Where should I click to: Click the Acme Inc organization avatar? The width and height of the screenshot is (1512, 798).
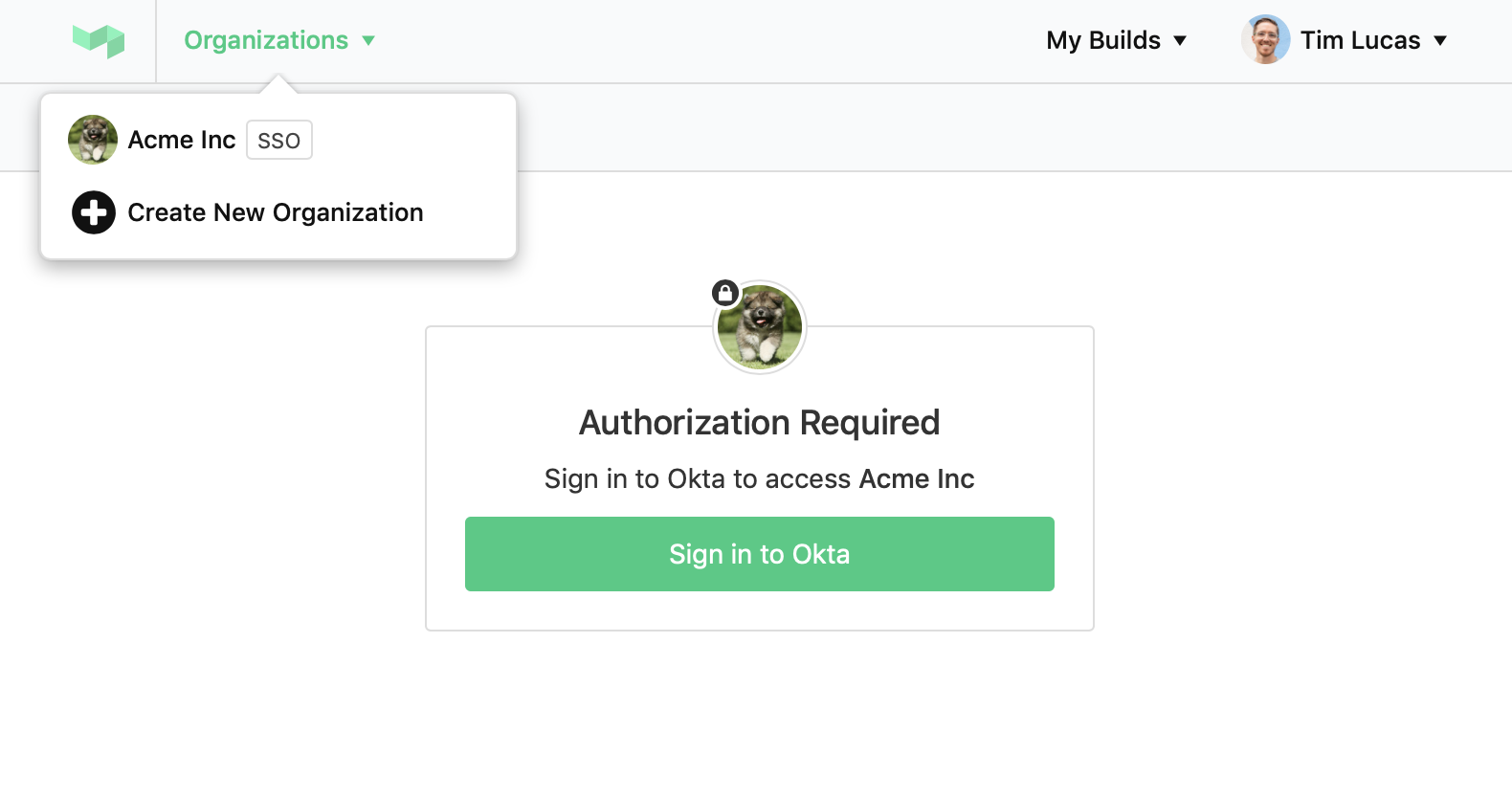point(92,139)
